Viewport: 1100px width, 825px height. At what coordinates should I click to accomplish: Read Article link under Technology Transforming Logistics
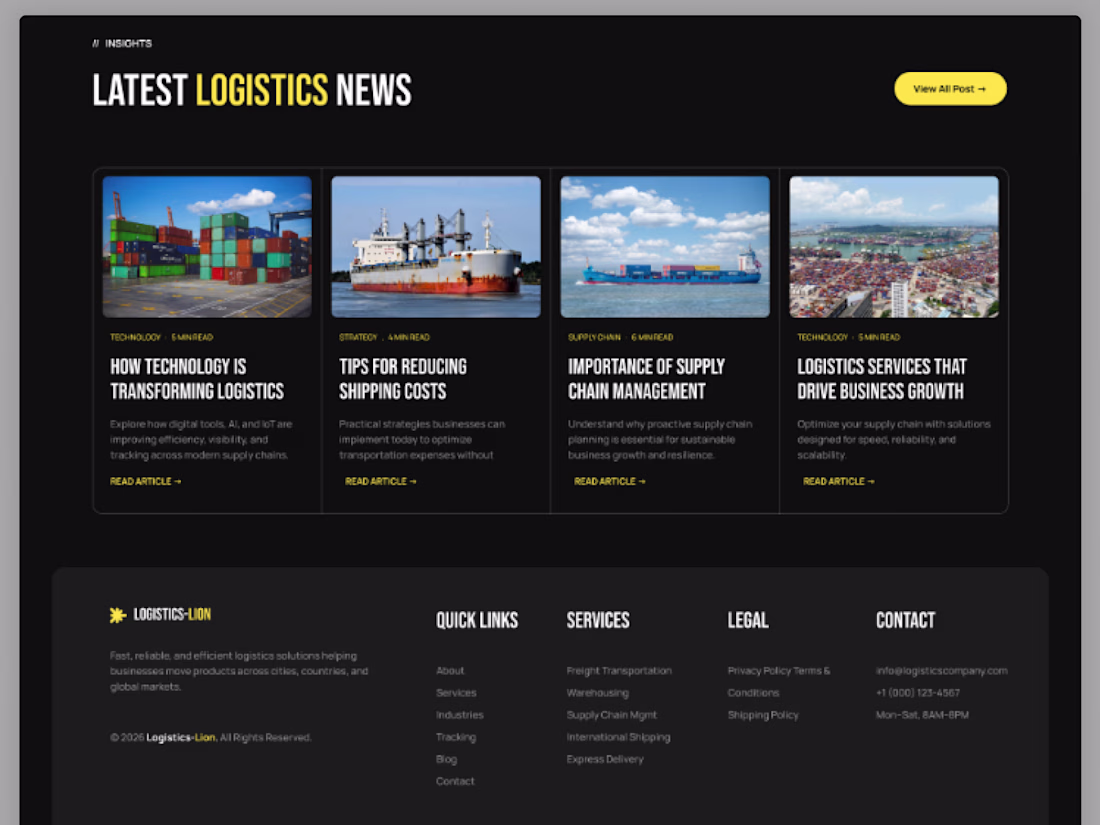coord(145,481)
